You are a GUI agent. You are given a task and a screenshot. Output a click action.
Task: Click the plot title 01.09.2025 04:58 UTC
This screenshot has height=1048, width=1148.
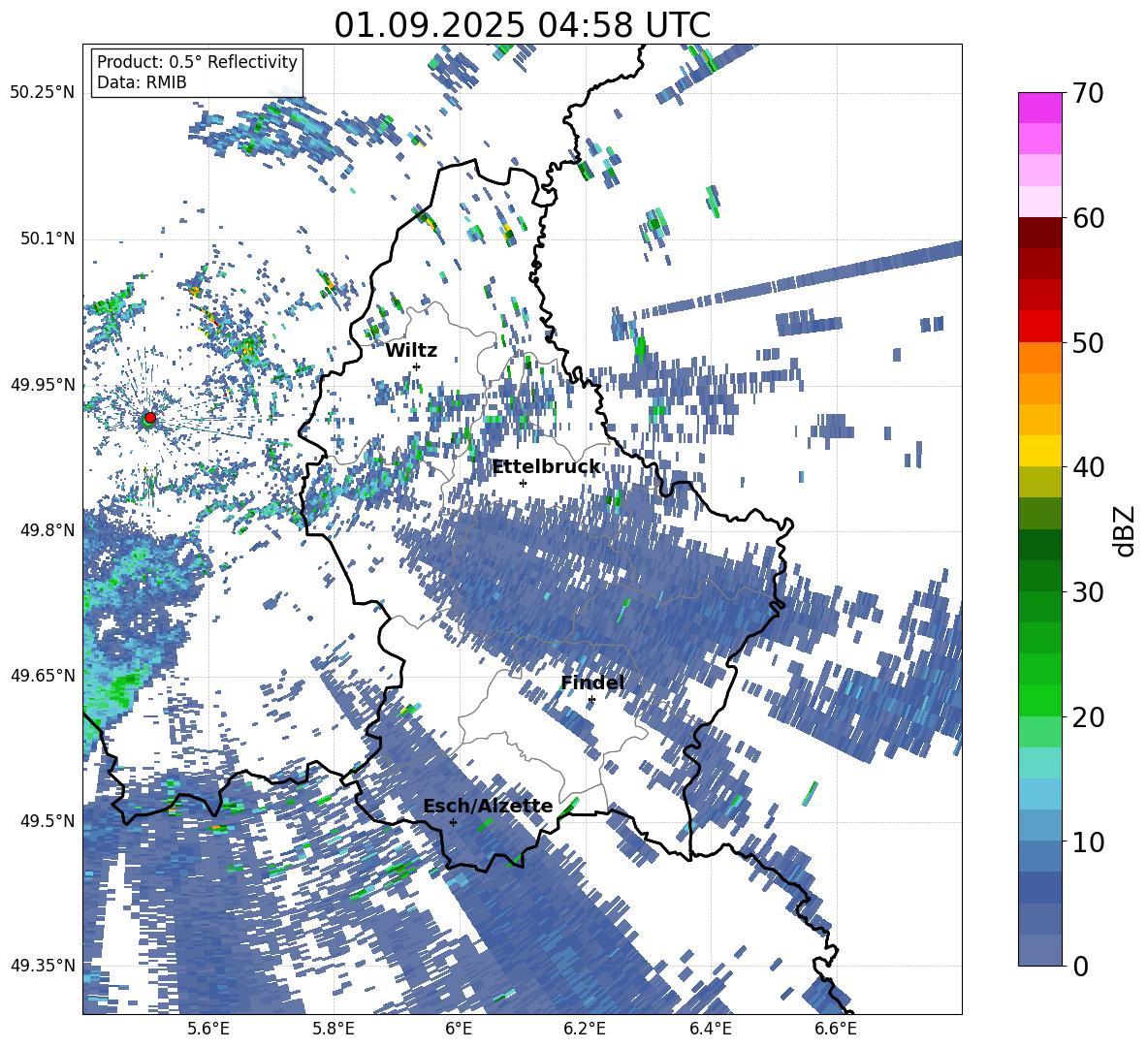click(x=522, y=25)
